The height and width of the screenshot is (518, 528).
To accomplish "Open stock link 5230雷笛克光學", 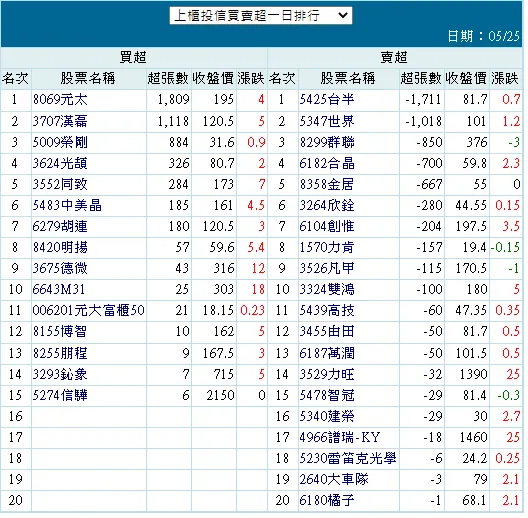I will pos(348,458).
